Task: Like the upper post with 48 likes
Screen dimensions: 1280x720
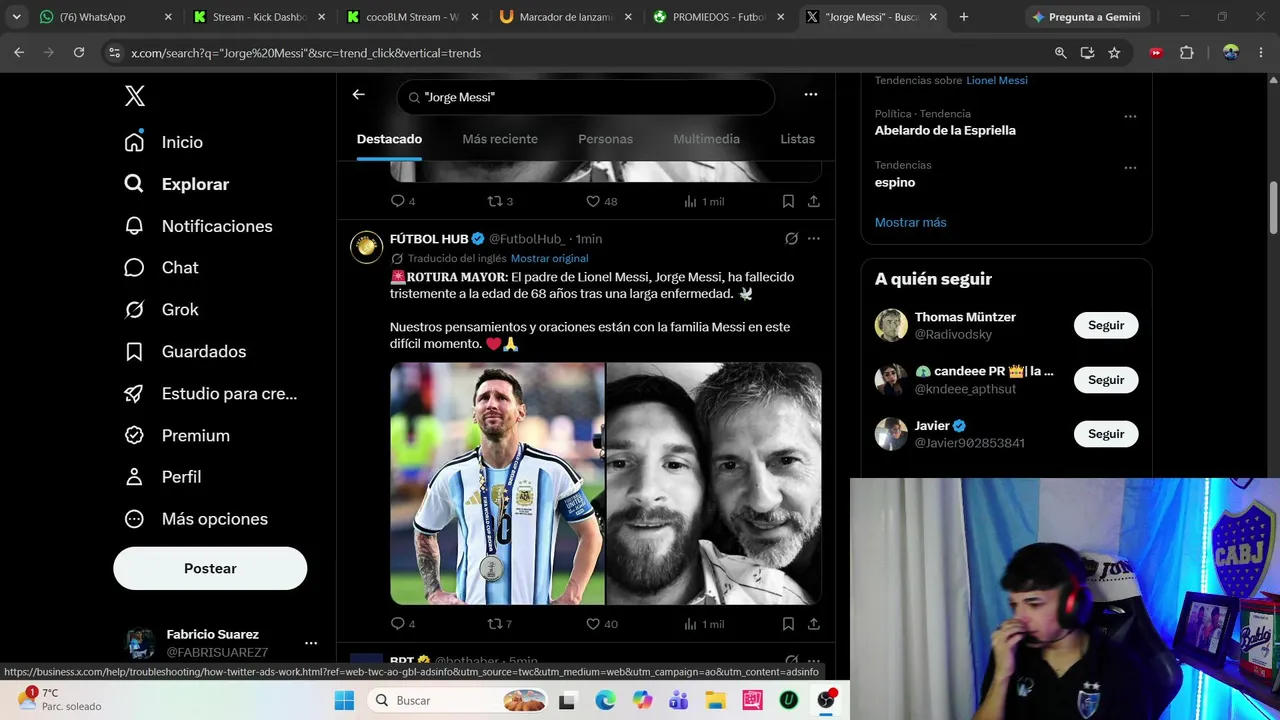Action: tap(593, 201)
